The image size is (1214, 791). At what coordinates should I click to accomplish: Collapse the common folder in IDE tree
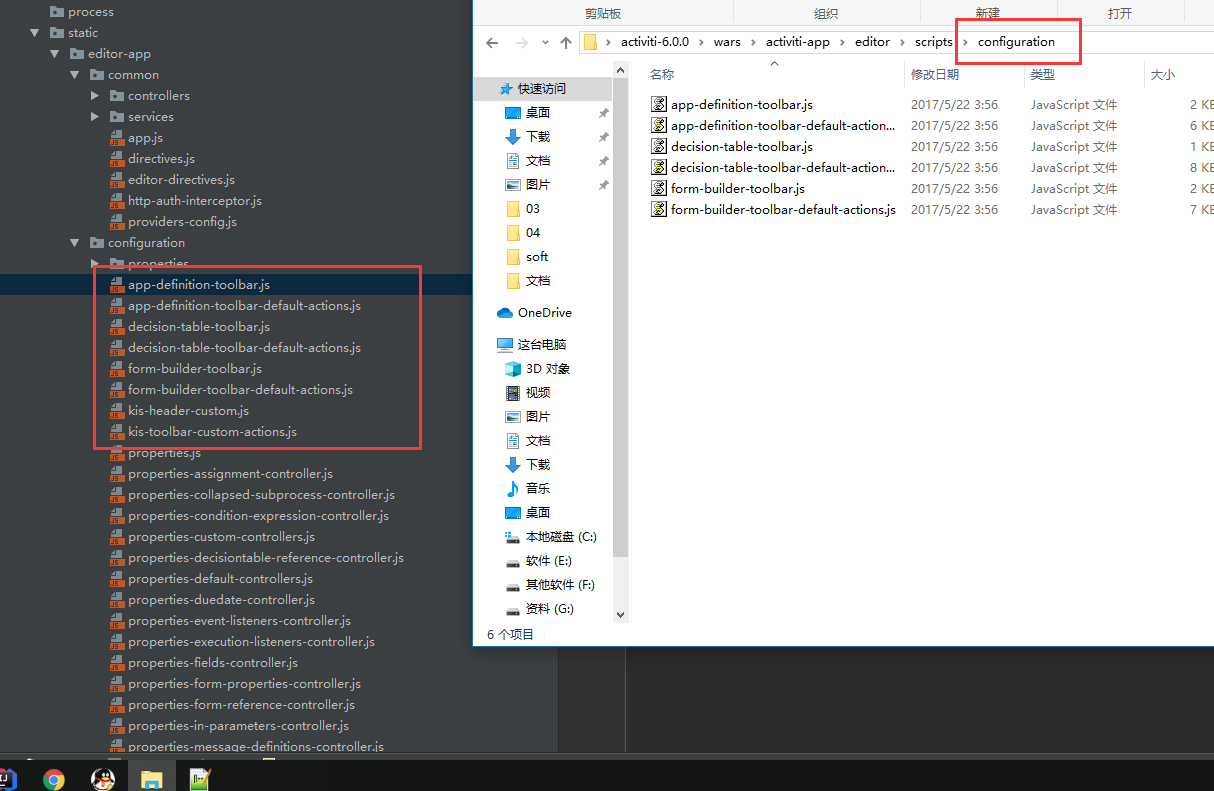[x=75, y=75]
